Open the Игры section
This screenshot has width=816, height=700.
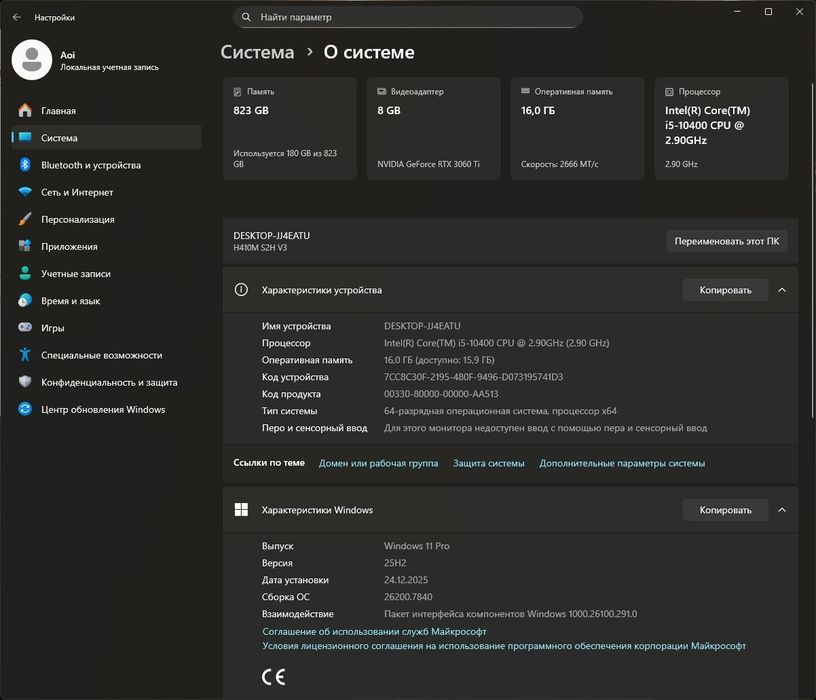52,328
